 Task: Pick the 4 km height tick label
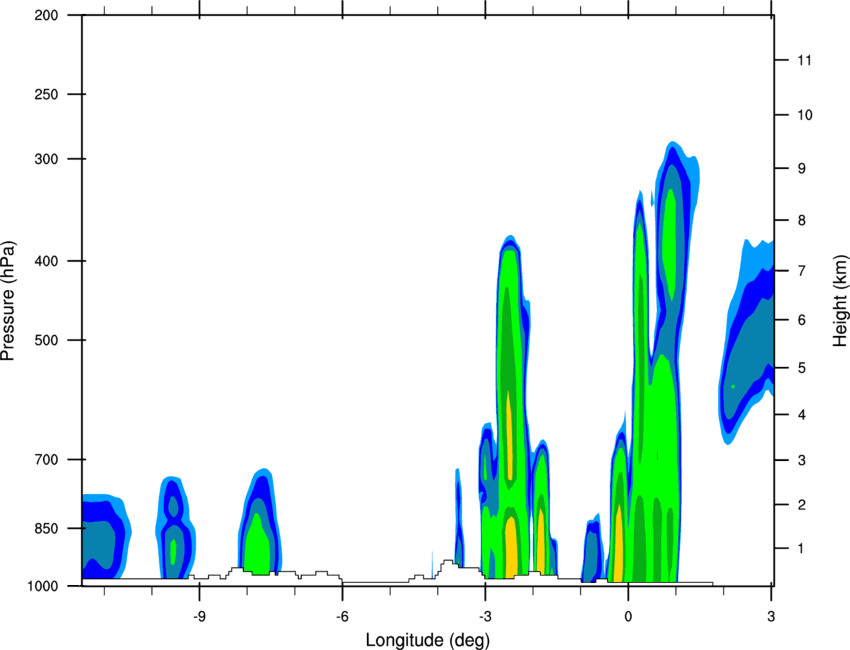coord(801,415)
